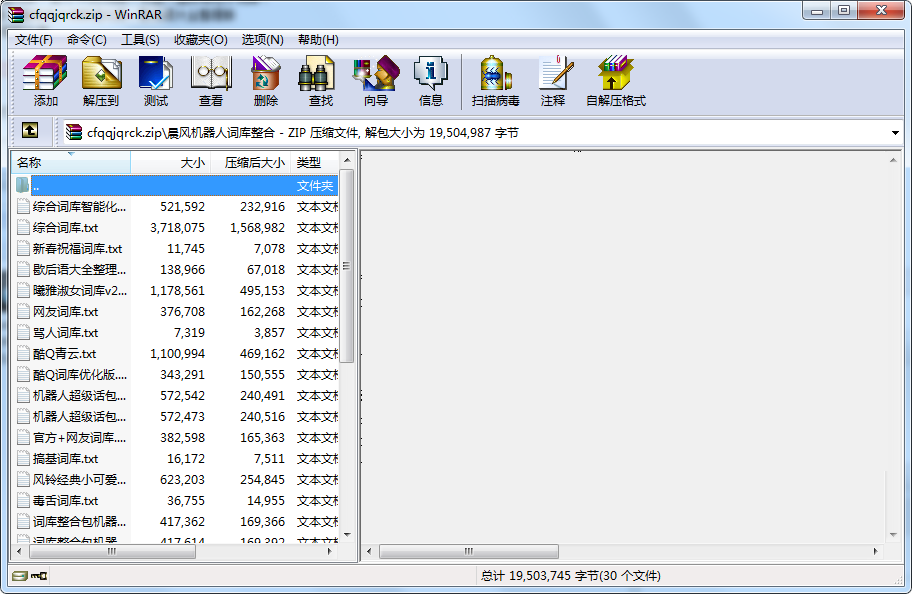912x594 pixels.
Task: Click file list horizontal scroll left arrow
Action: click(19, 551)
